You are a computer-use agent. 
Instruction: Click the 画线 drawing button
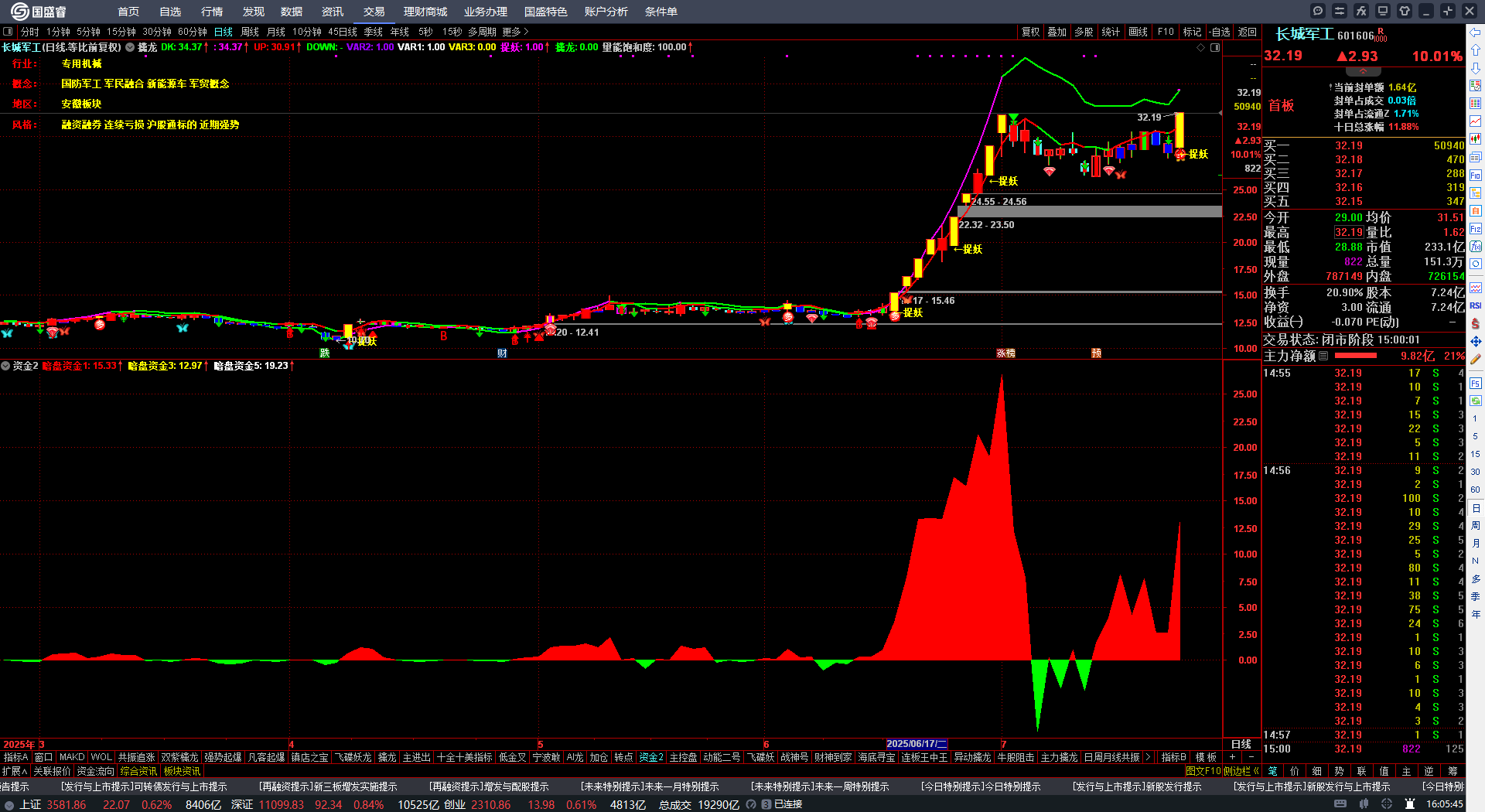(x=1138, y=32)
